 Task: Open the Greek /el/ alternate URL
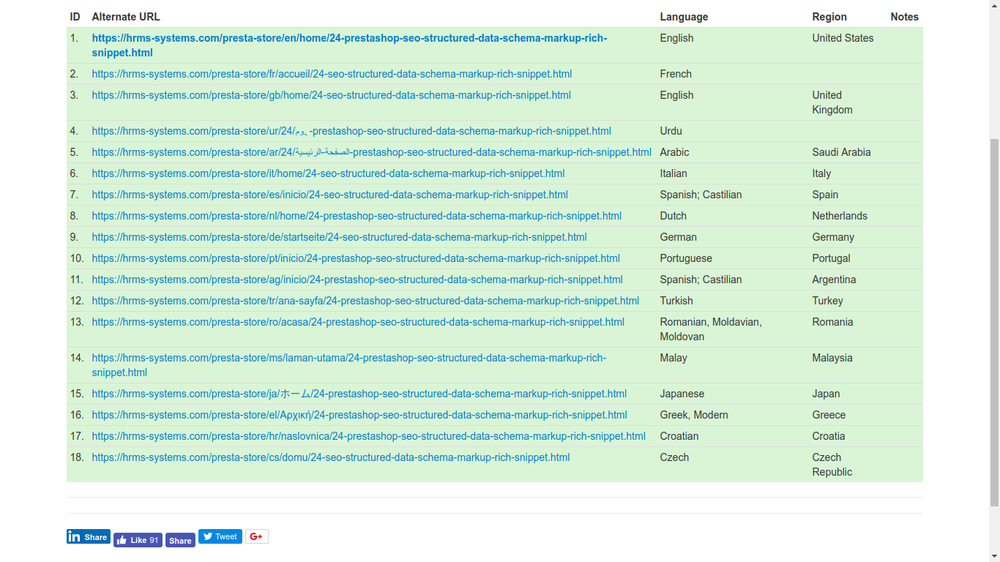359,415
